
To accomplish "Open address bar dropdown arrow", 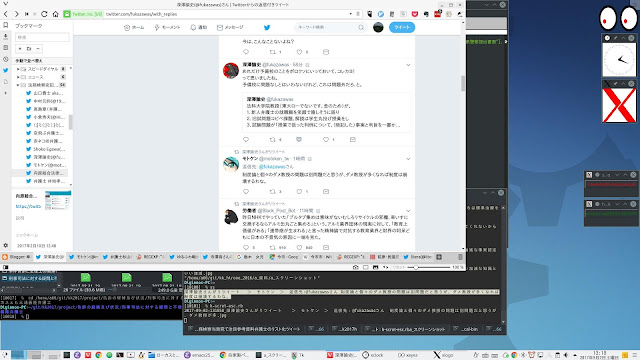I will [x=351, y=14].
